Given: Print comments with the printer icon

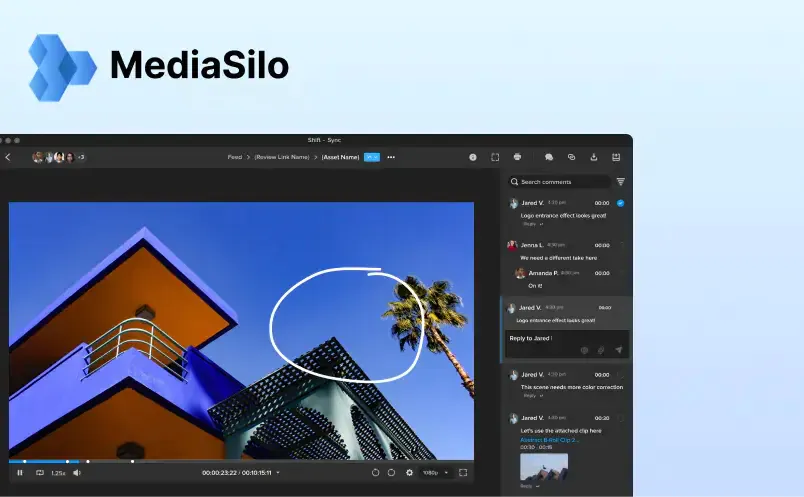Looking at the screenshot, I should 517,157.
